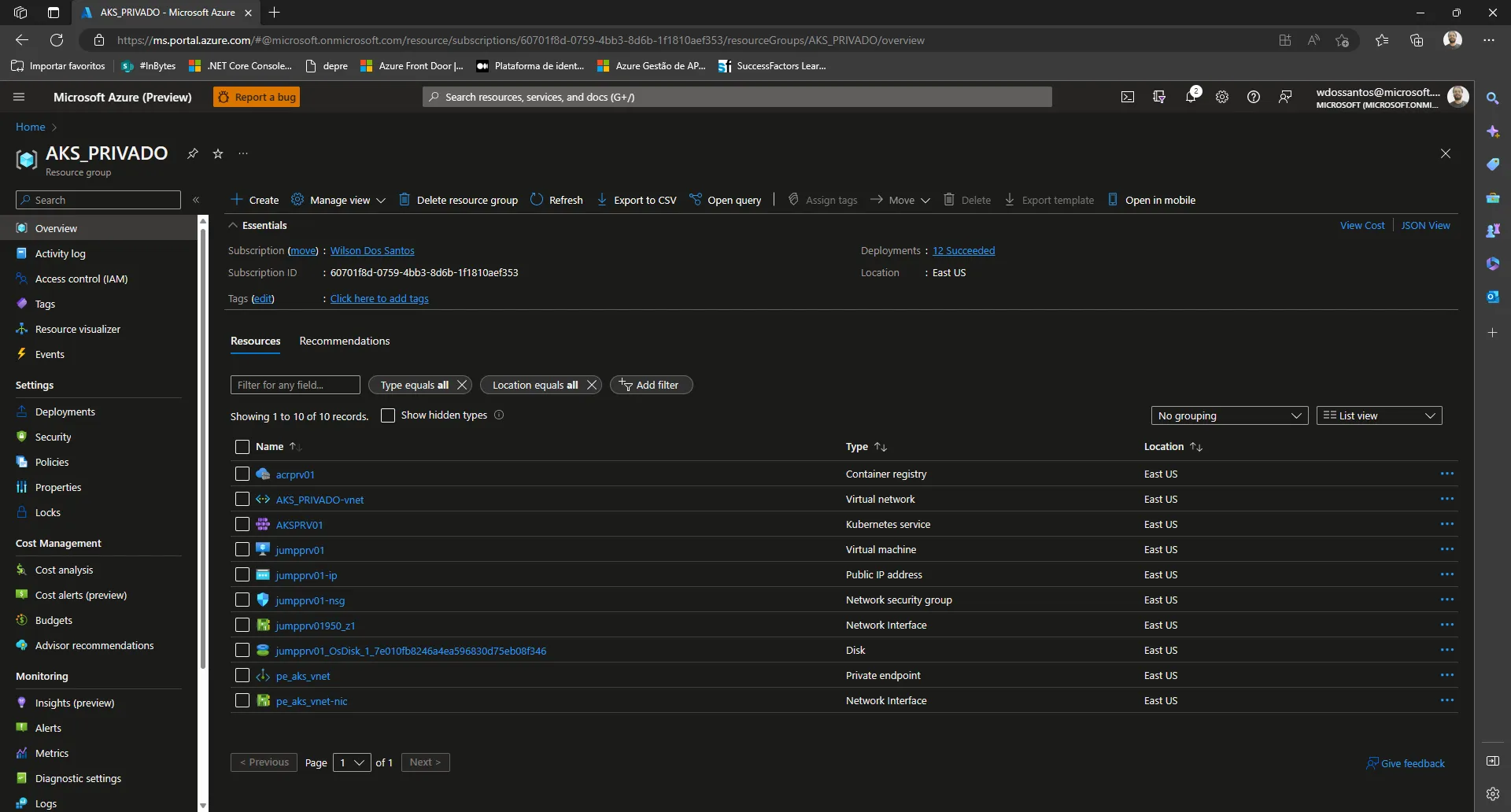The image size is (1511, 812).
Task: Open the notifications bell icon
Action: (1191, 97)
